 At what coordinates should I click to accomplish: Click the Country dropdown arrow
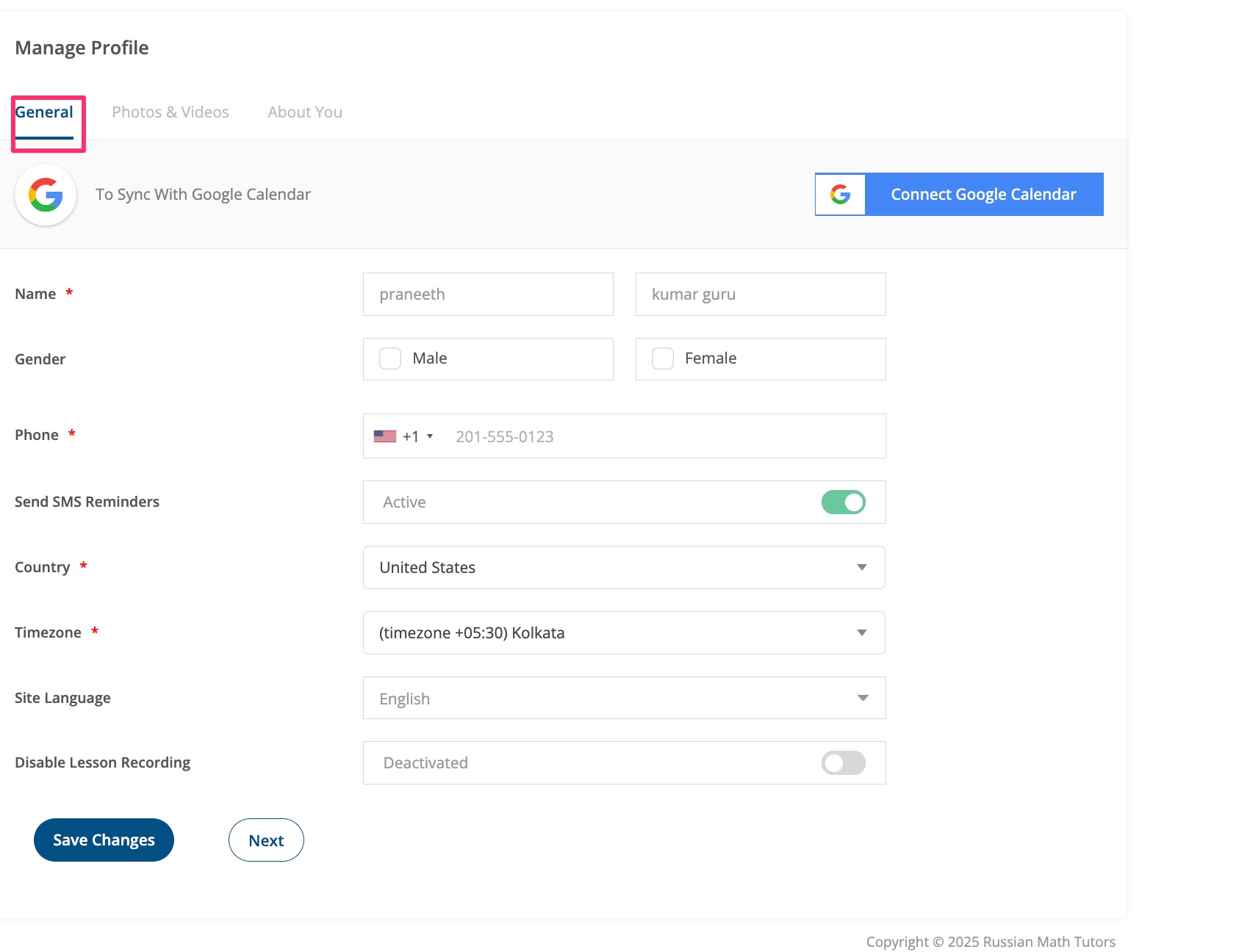(x=861, y=567)
